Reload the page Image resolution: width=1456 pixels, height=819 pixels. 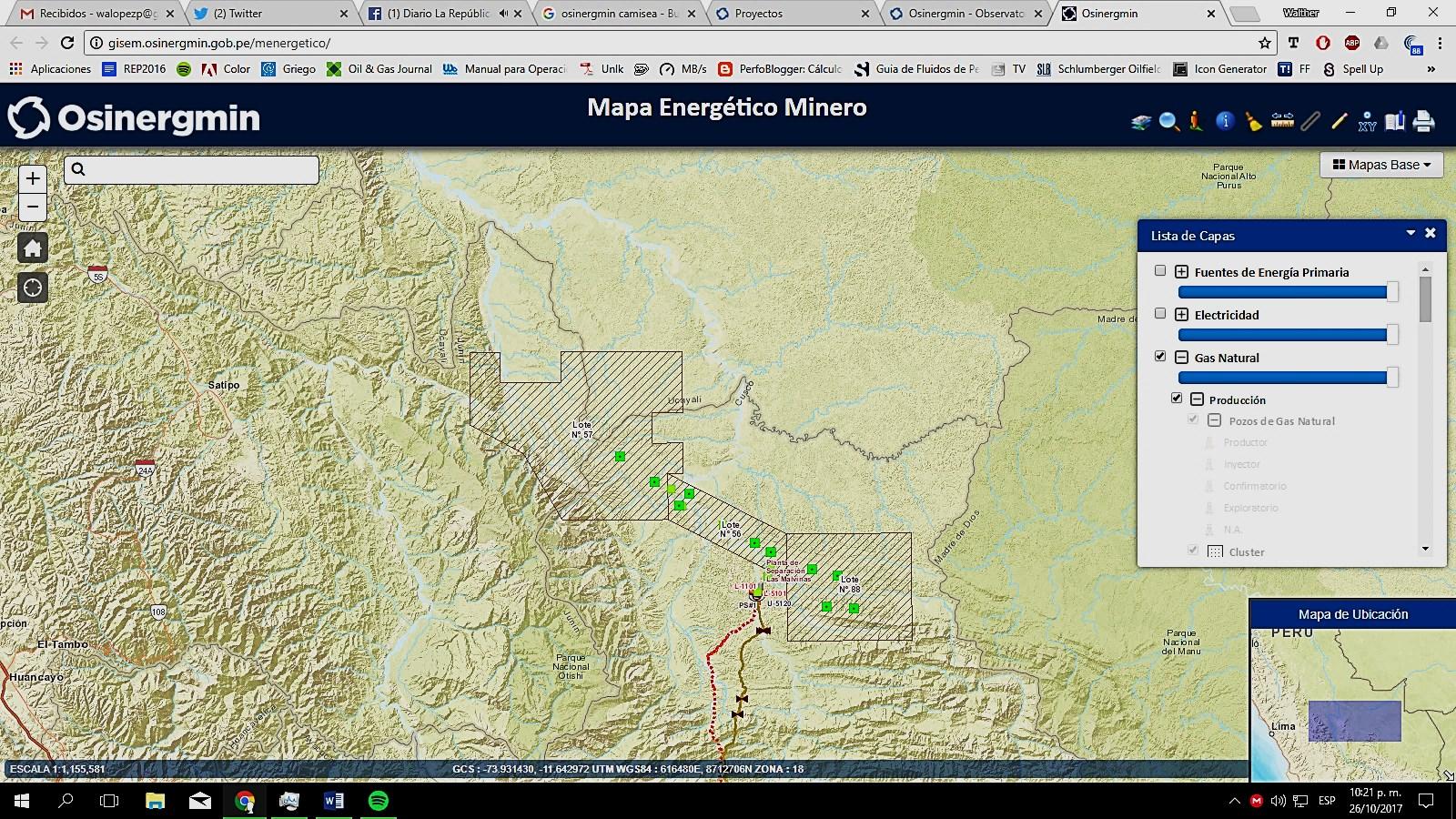point(67,43)
